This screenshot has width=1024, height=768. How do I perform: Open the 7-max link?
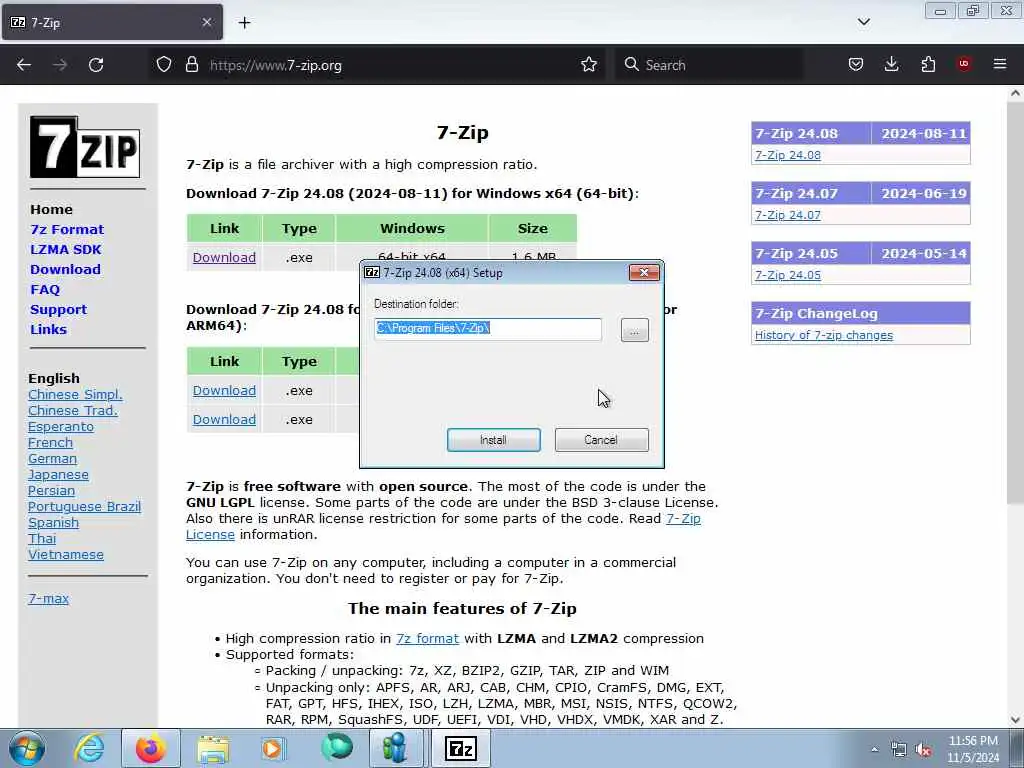48,598
